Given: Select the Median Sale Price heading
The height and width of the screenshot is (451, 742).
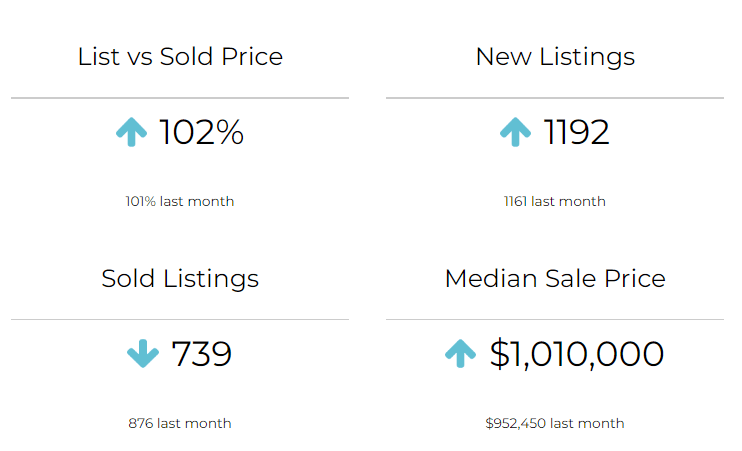Looking at the screenshot, I should coord(555,279).
